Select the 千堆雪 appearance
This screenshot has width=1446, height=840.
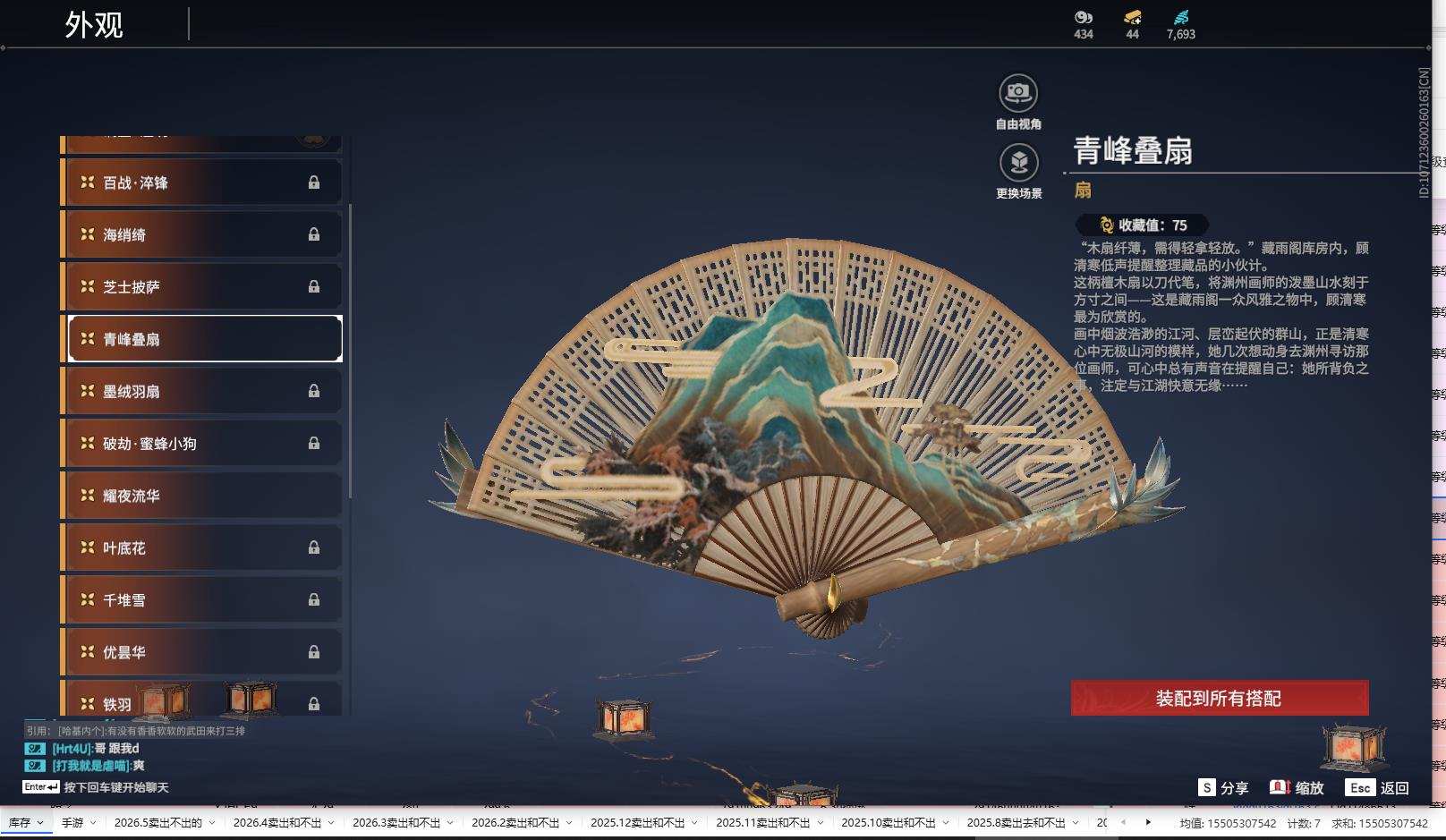click(202, 600)
